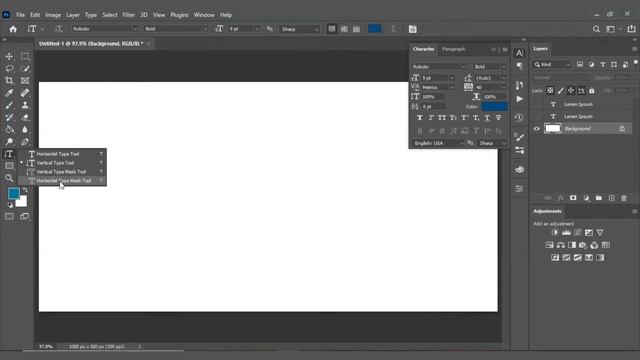Open the Filter menu
Viewport: 640px width, 360px height.
(129, 15)
